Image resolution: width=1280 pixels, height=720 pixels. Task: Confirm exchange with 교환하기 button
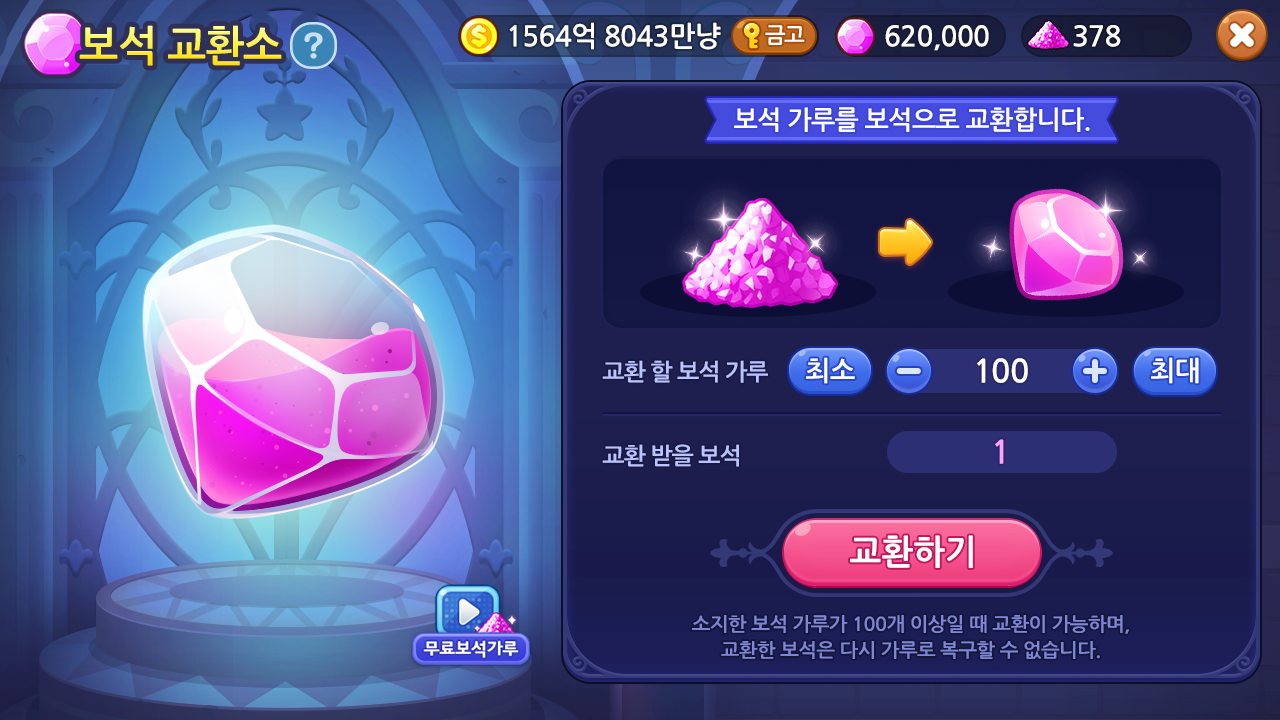coord(912,552)
